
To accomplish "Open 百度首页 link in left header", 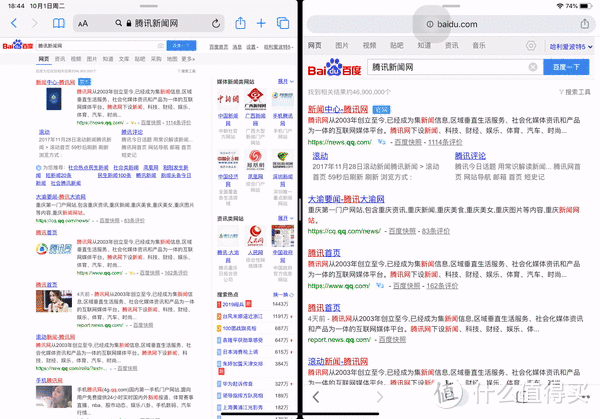I will [218, 47].
